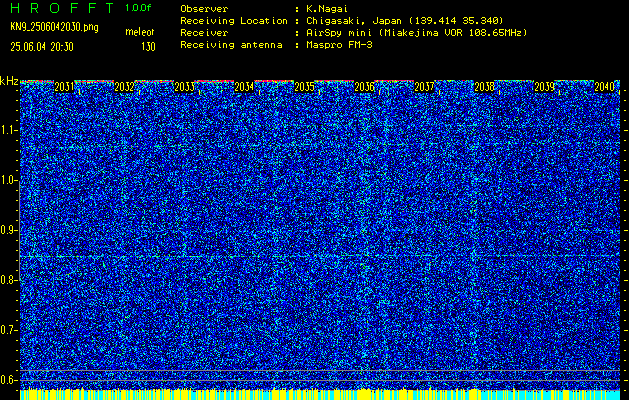Select observer name K.Nagai
The image size is (629, 400).
(327, 9)
